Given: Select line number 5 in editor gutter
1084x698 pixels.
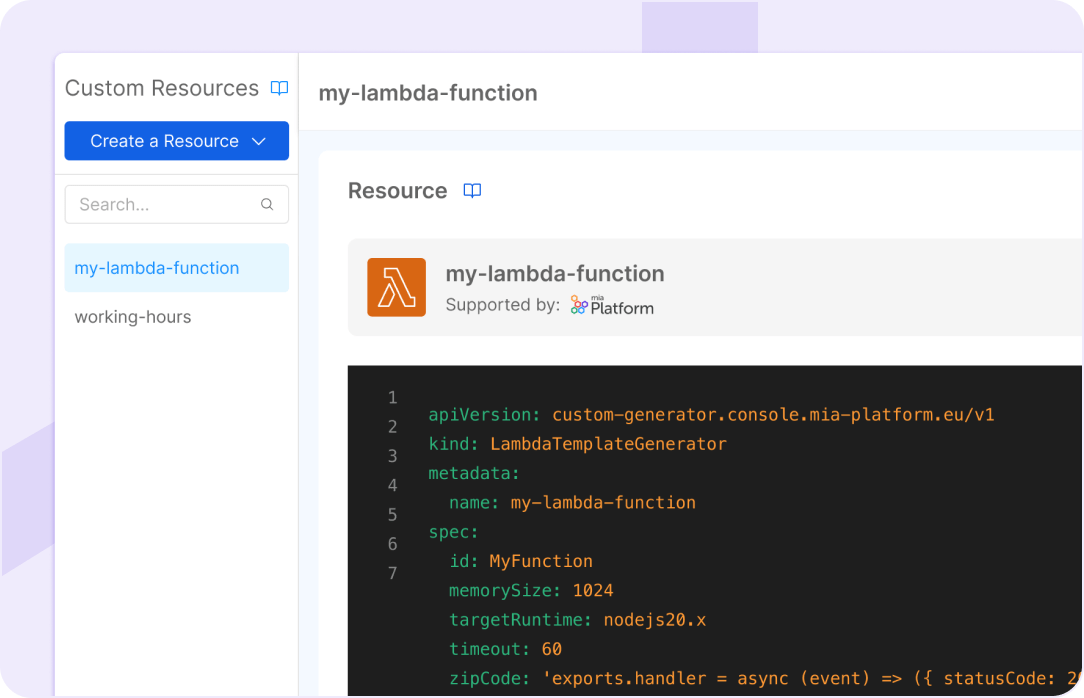Looking at the screenshot, I should coord(393,515).
